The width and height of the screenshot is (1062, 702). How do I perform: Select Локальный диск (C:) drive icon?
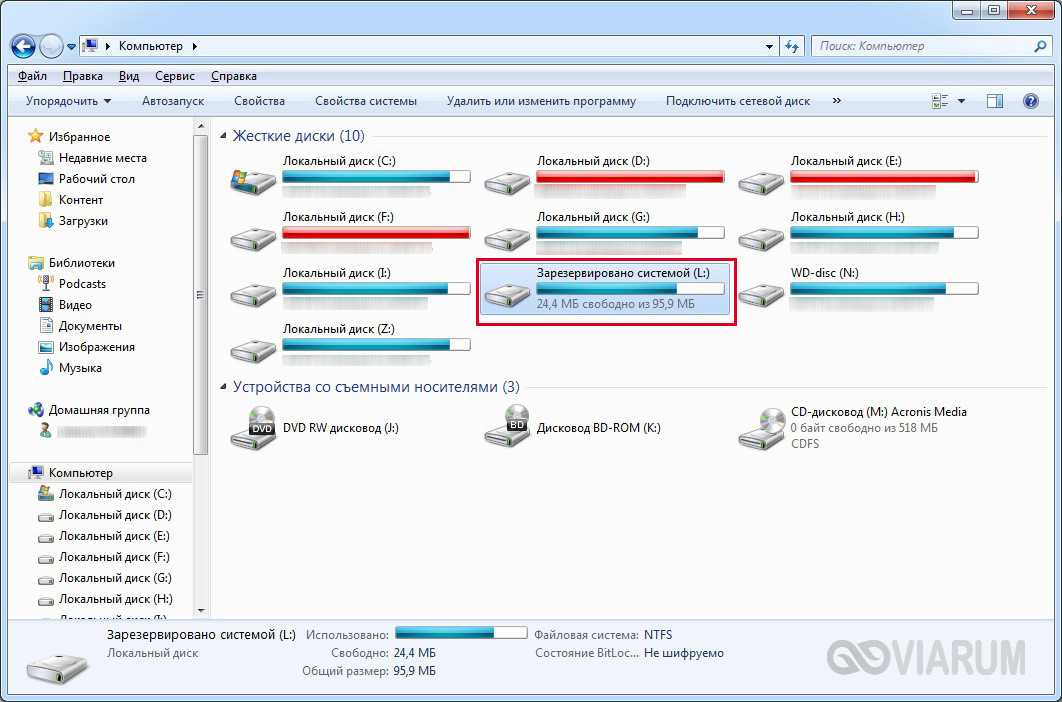(253, 182)
